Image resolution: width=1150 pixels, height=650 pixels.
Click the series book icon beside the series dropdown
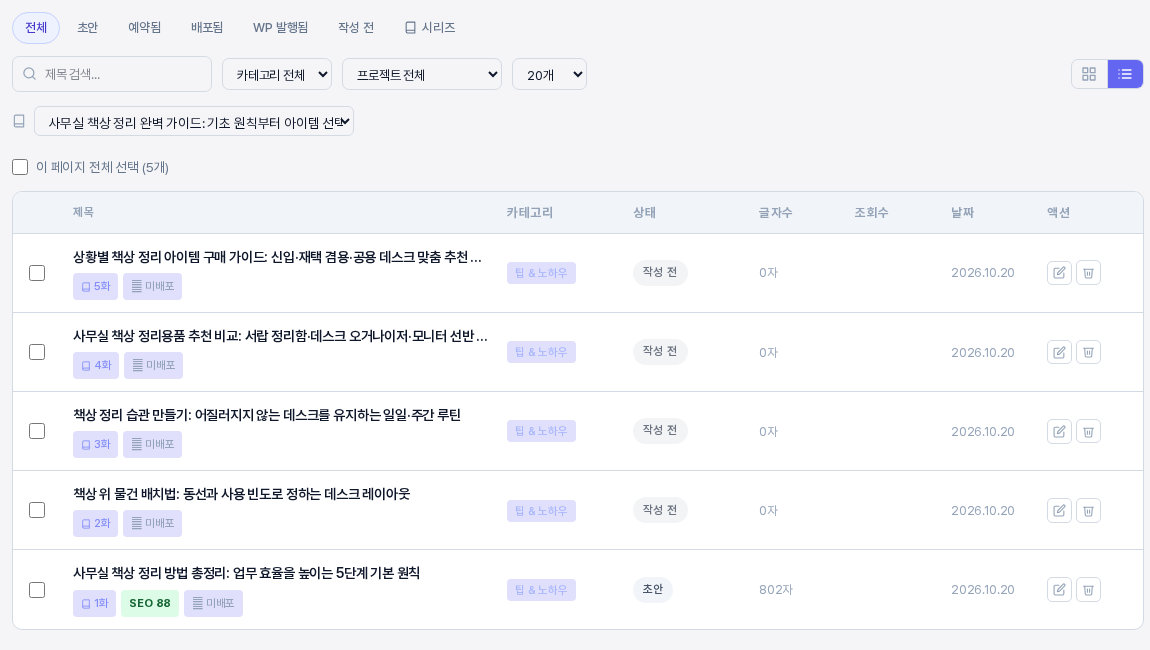click(x=19, y=121)
